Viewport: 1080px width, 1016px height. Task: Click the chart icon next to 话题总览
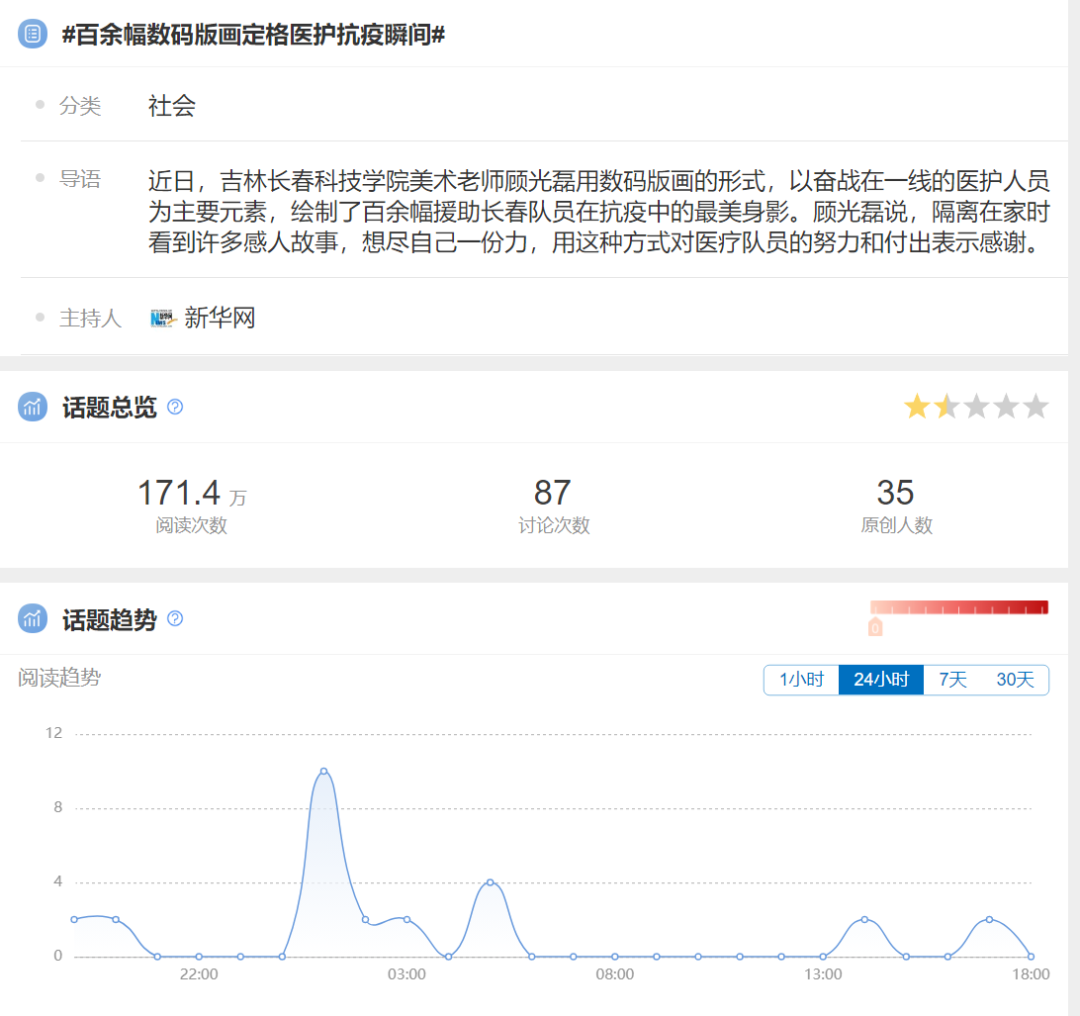[32, 407]
